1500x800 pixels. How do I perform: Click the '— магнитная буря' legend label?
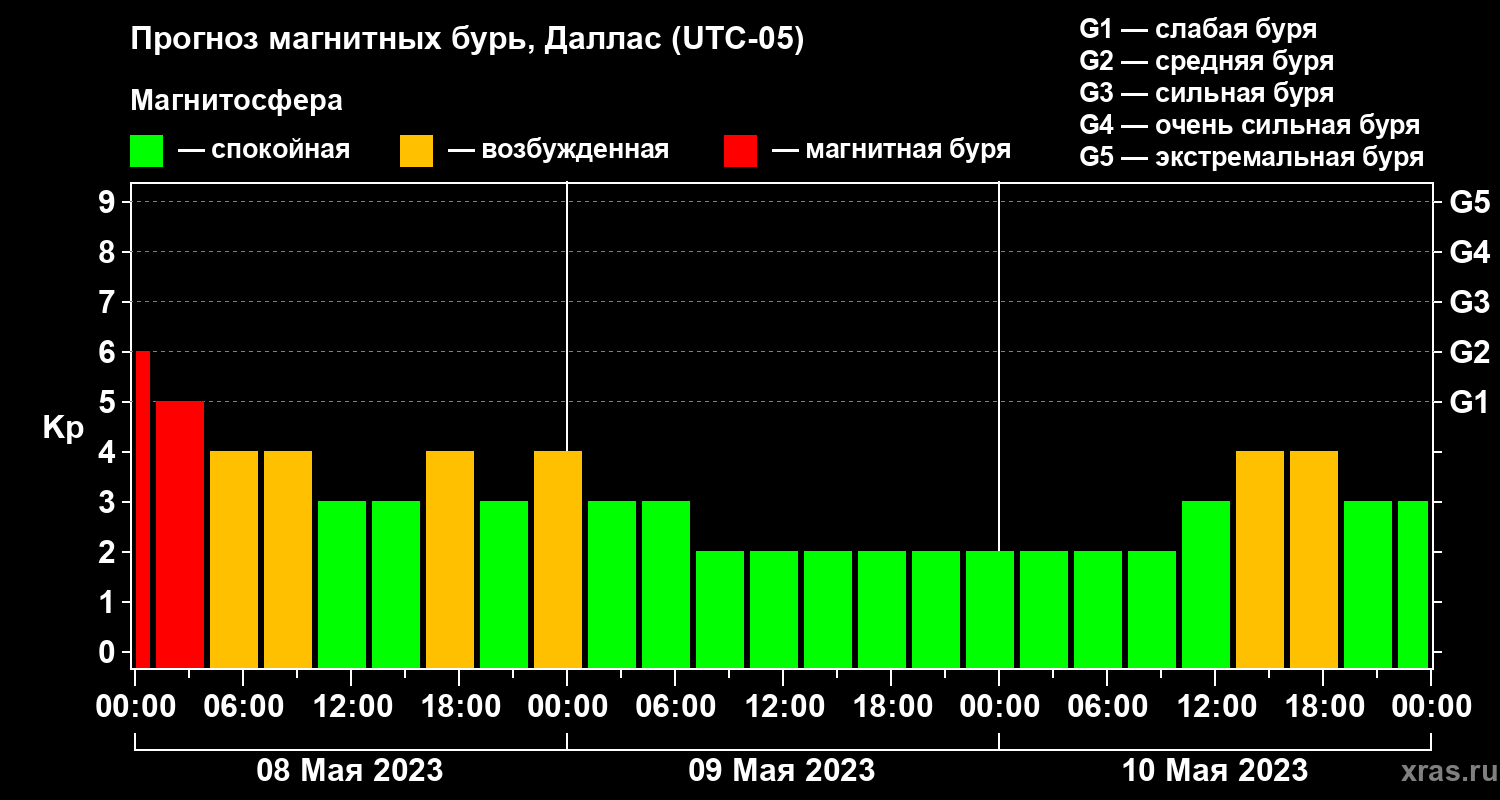point(892,150)
